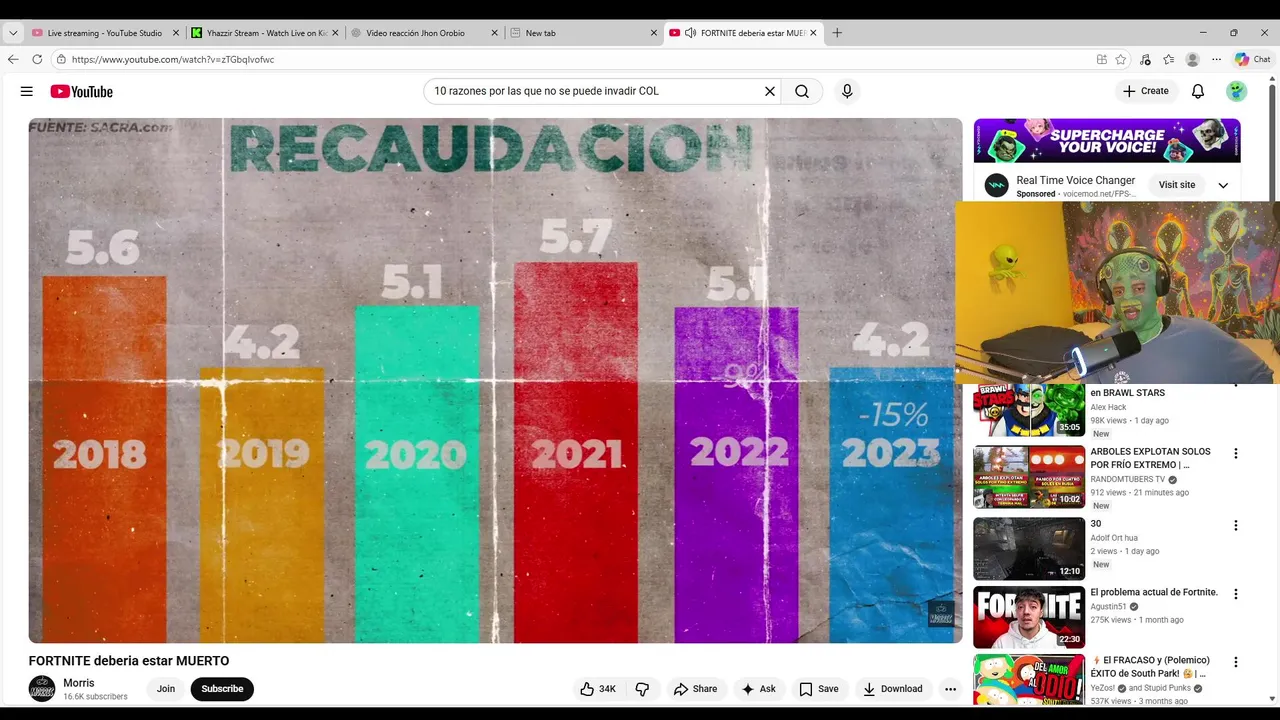Switch to Yhazzir Stream Kick tab
Viewport: 1280px width, 720px height.
click(266, 33)
